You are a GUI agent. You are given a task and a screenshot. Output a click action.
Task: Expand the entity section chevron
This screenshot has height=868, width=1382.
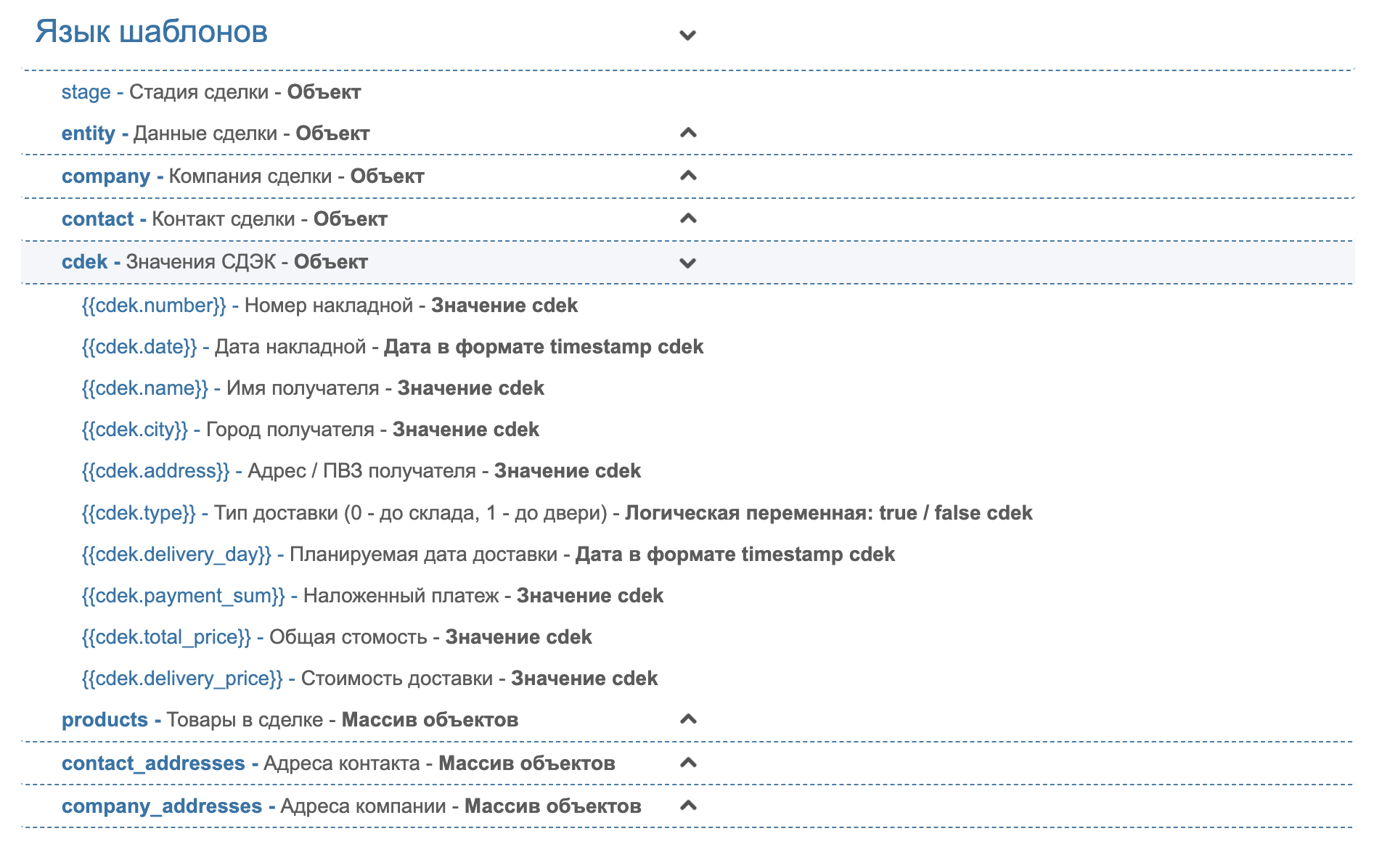click(x=687, y=133)
